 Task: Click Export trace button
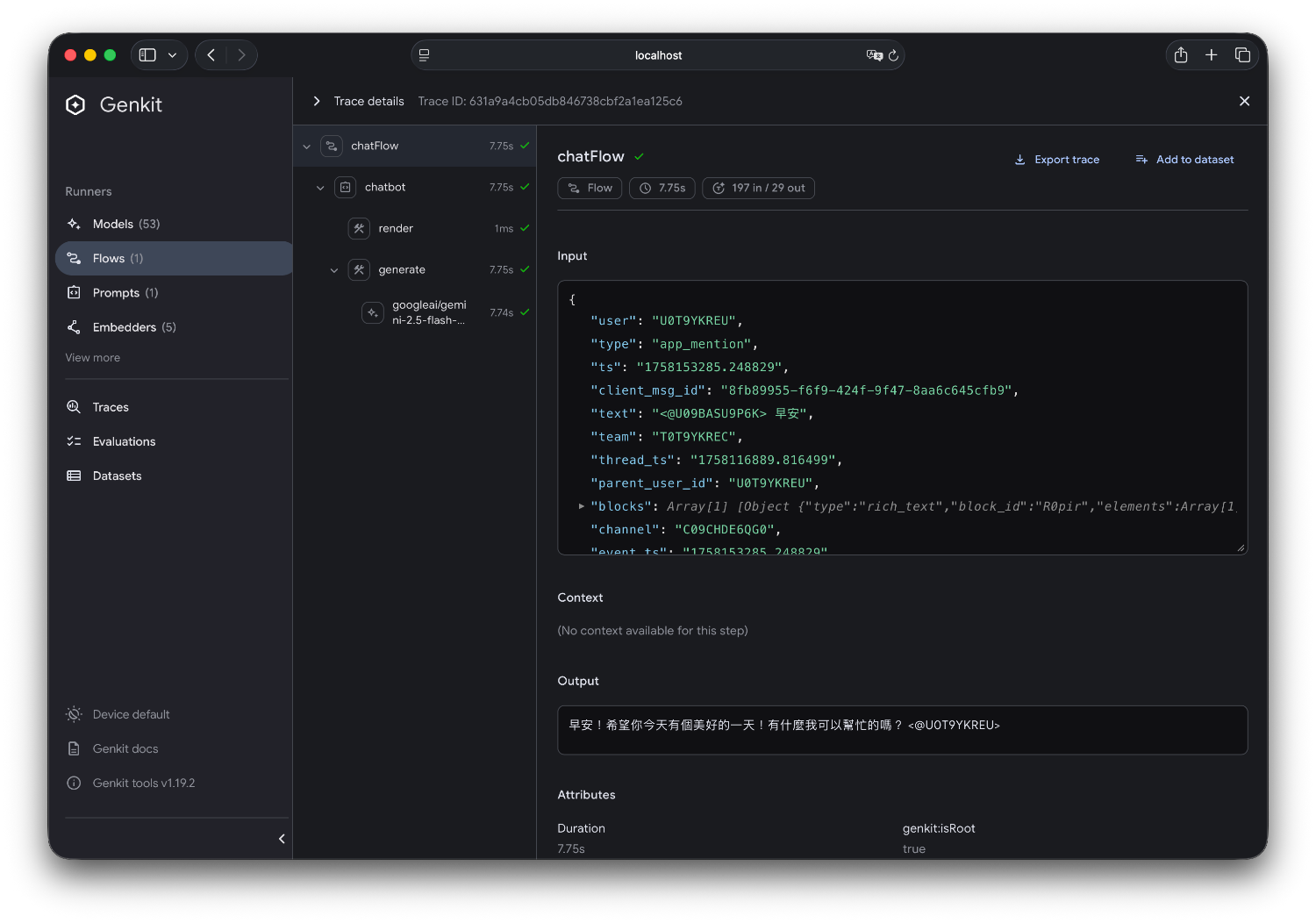[1057, 160]
